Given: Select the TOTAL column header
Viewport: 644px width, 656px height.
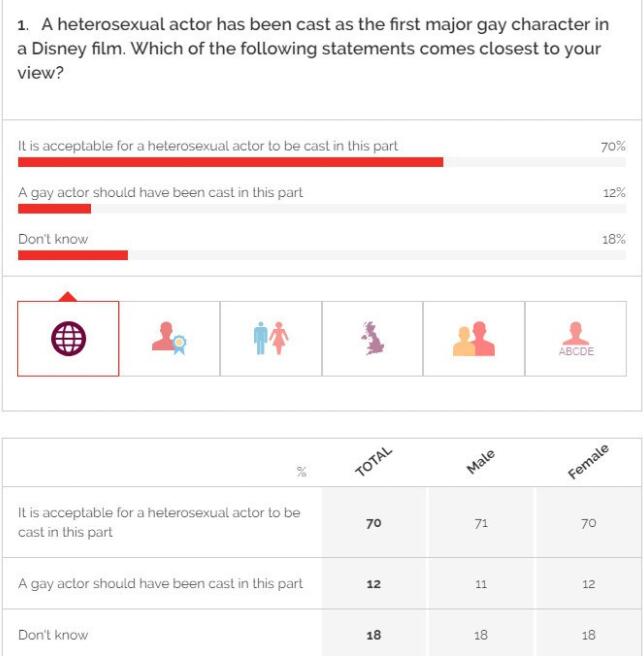Looking at the screenshot, I should 374,463.
